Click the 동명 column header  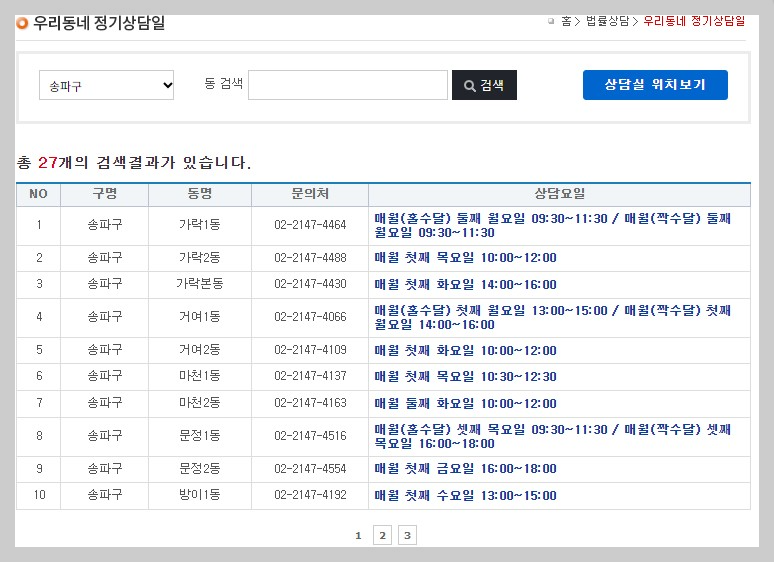tap(200, 194)
